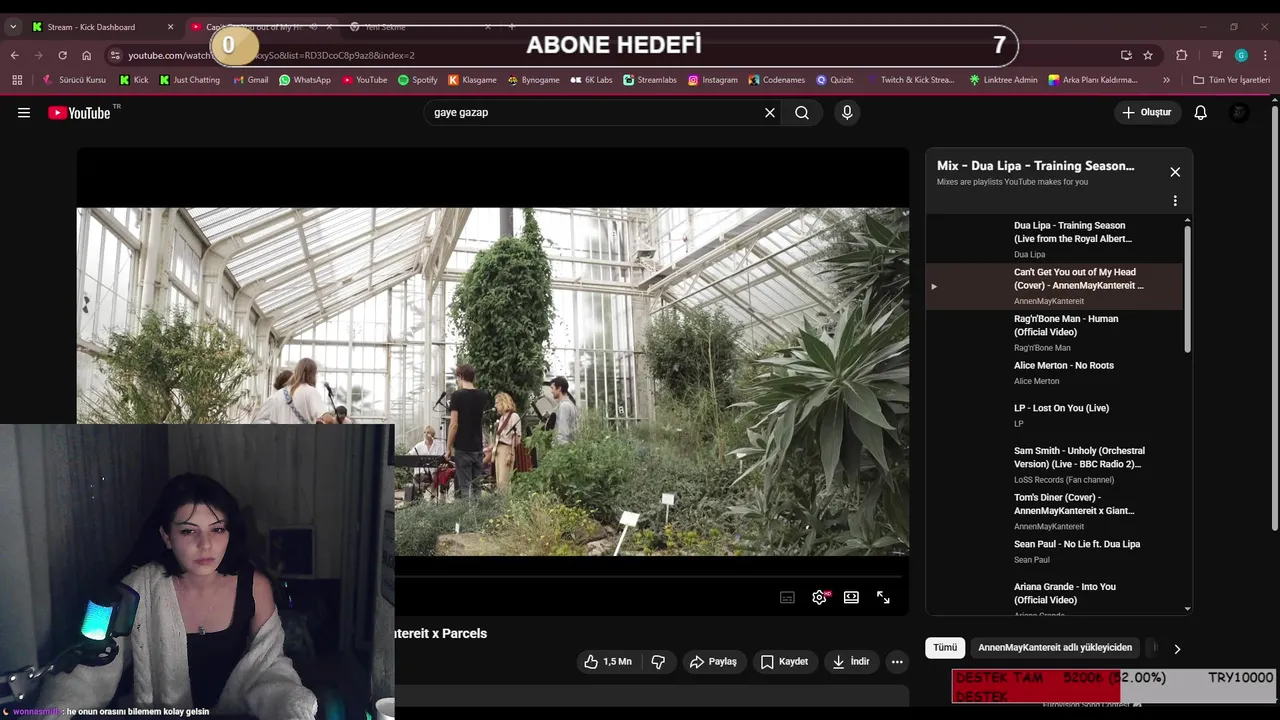Open the Mix playlist three-dot options
The height and width of the screenshot is (720, 1280).
point(1175,201)
